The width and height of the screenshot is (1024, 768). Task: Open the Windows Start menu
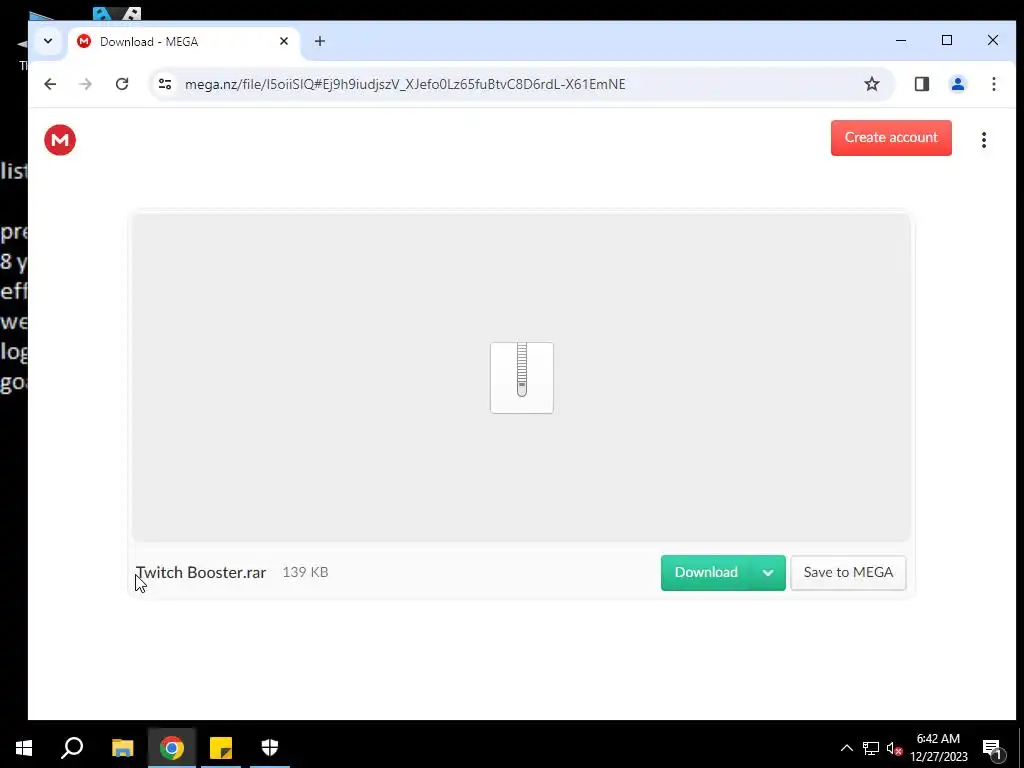[x=24, y=748]
